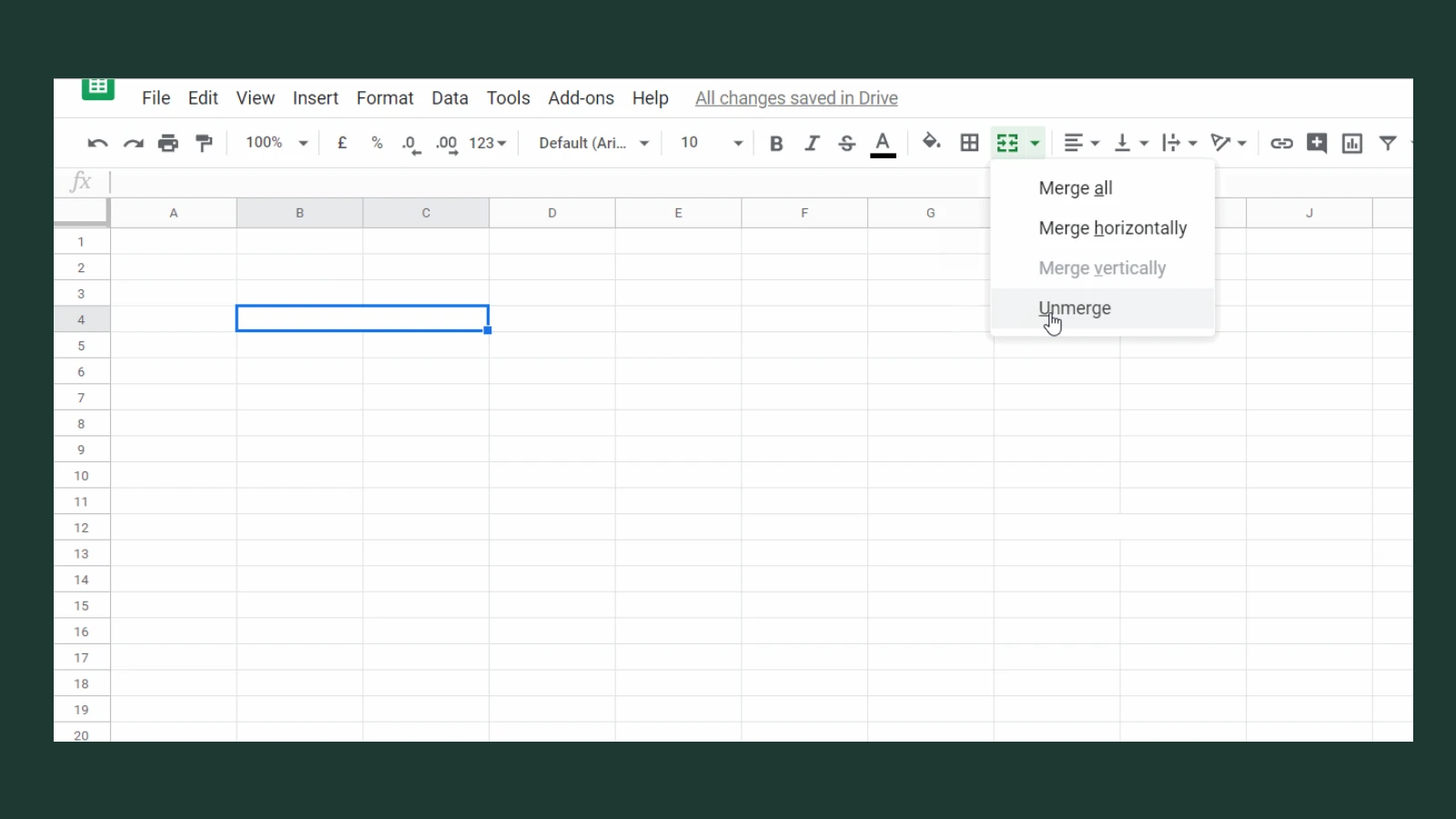Create a filter with the filter icon
Image resolution: width=1456 pixels, height=819 pixels.
click(x=1387, y=143)
